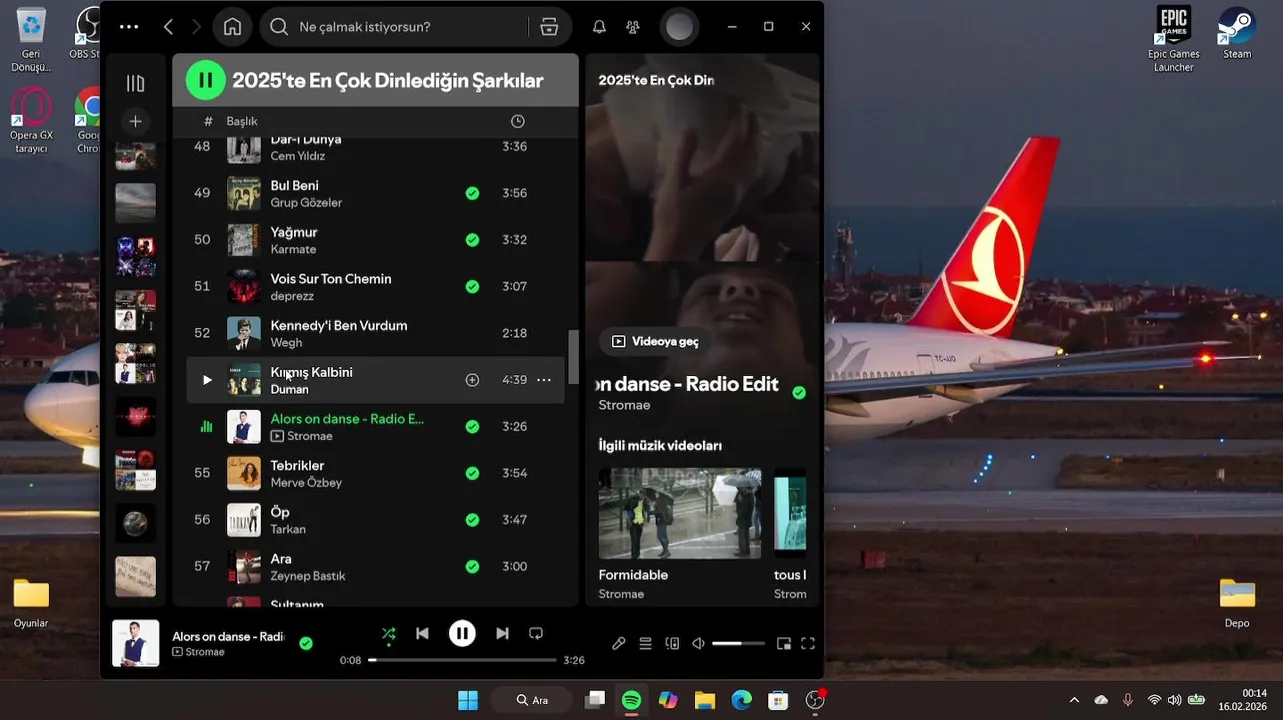Viewport: 1283px width, 720px height.
Task: Go forward with the right arrow
Action: pos(196,27)
